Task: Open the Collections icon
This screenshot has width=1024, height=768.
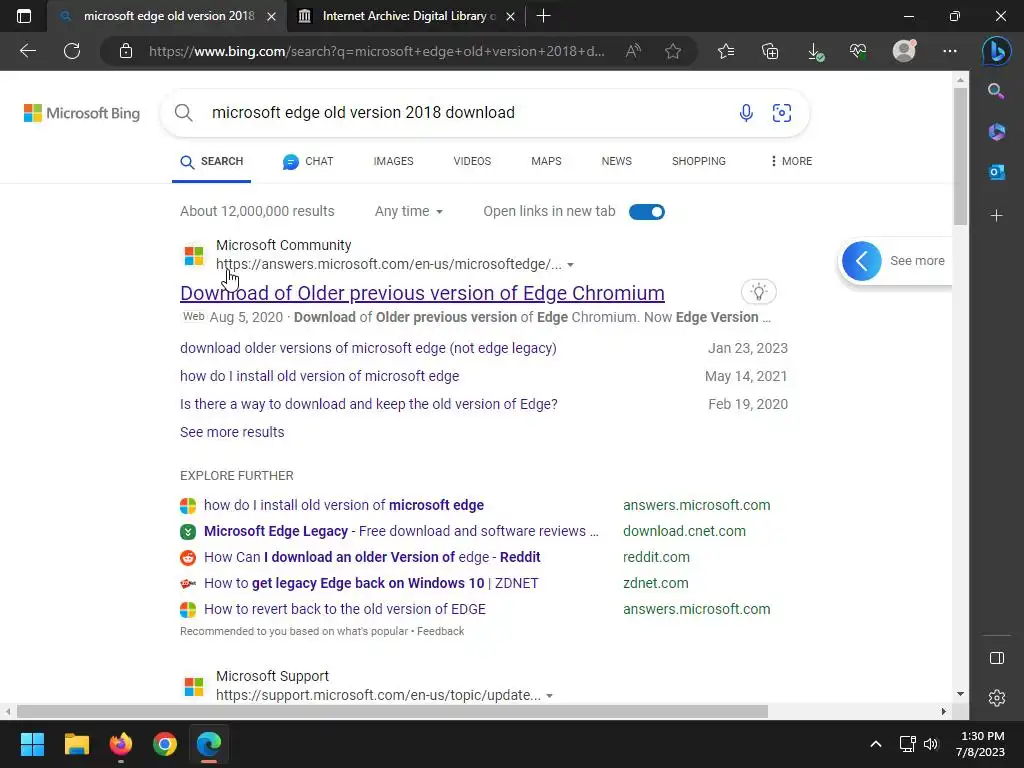Action: coord(770,51)
